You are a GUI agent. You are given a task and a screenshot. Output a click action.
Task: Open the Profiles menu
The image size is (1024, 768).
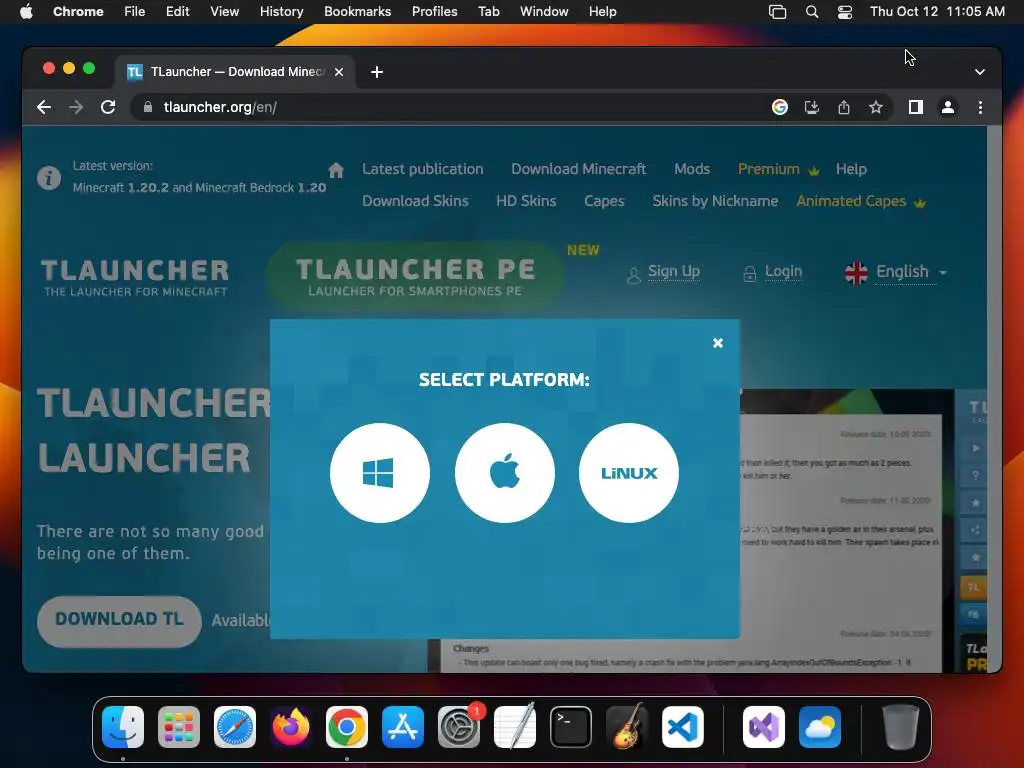[434, 11]
